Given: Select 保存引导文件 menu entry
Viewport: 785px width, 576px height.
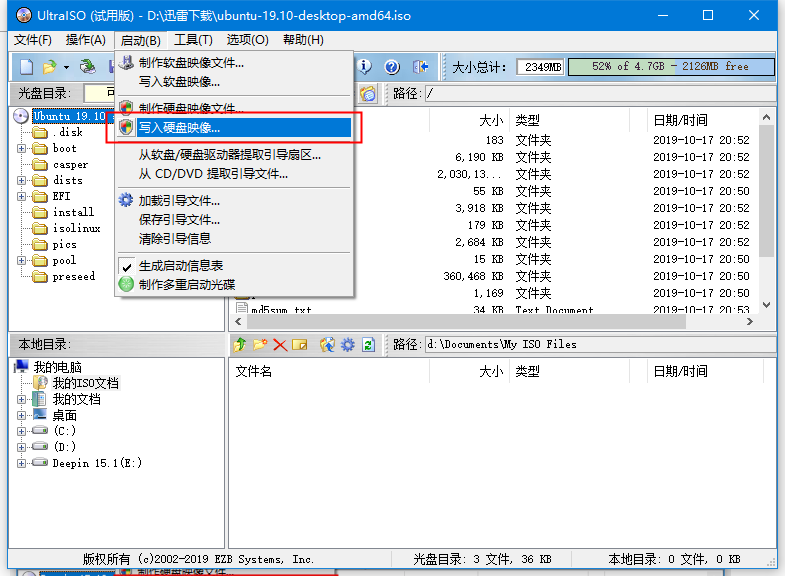Looking at the screenshot, I should tap(234, 220).
